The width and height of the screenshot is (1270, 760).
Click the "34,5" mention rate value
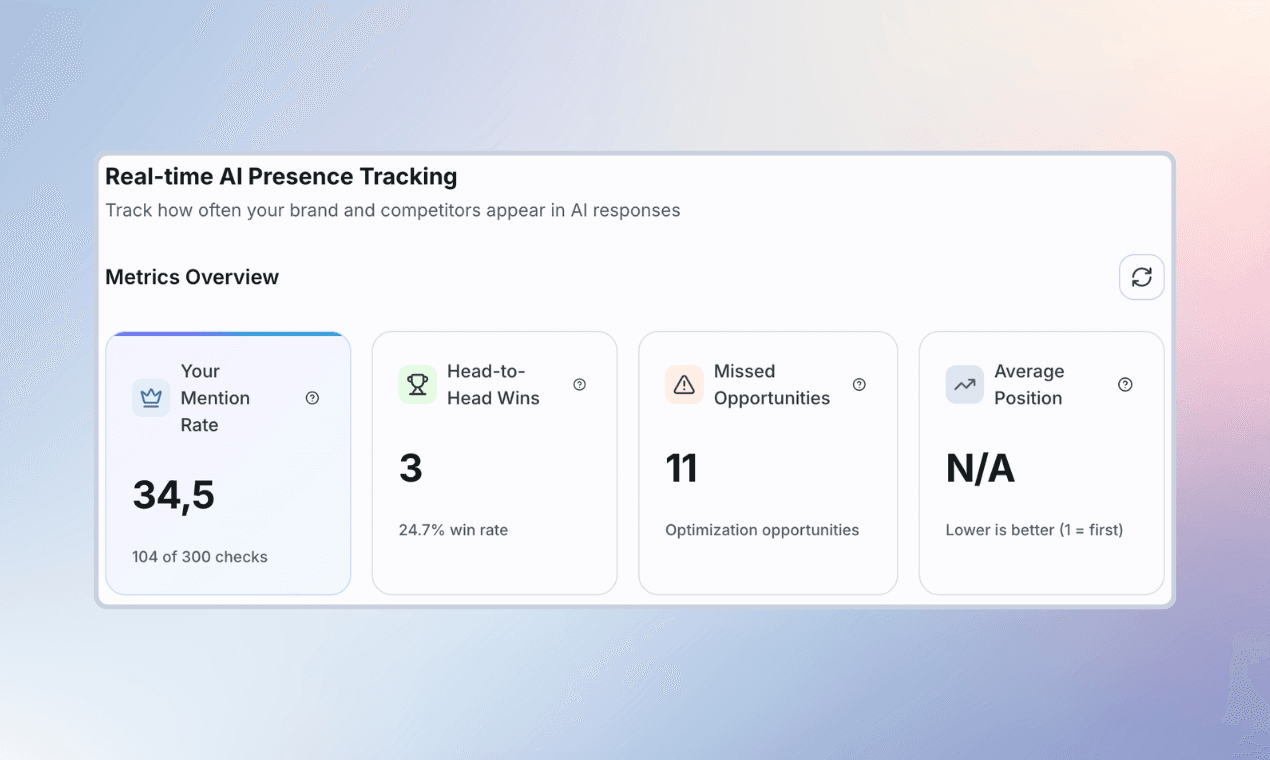(x=173, y=495)
